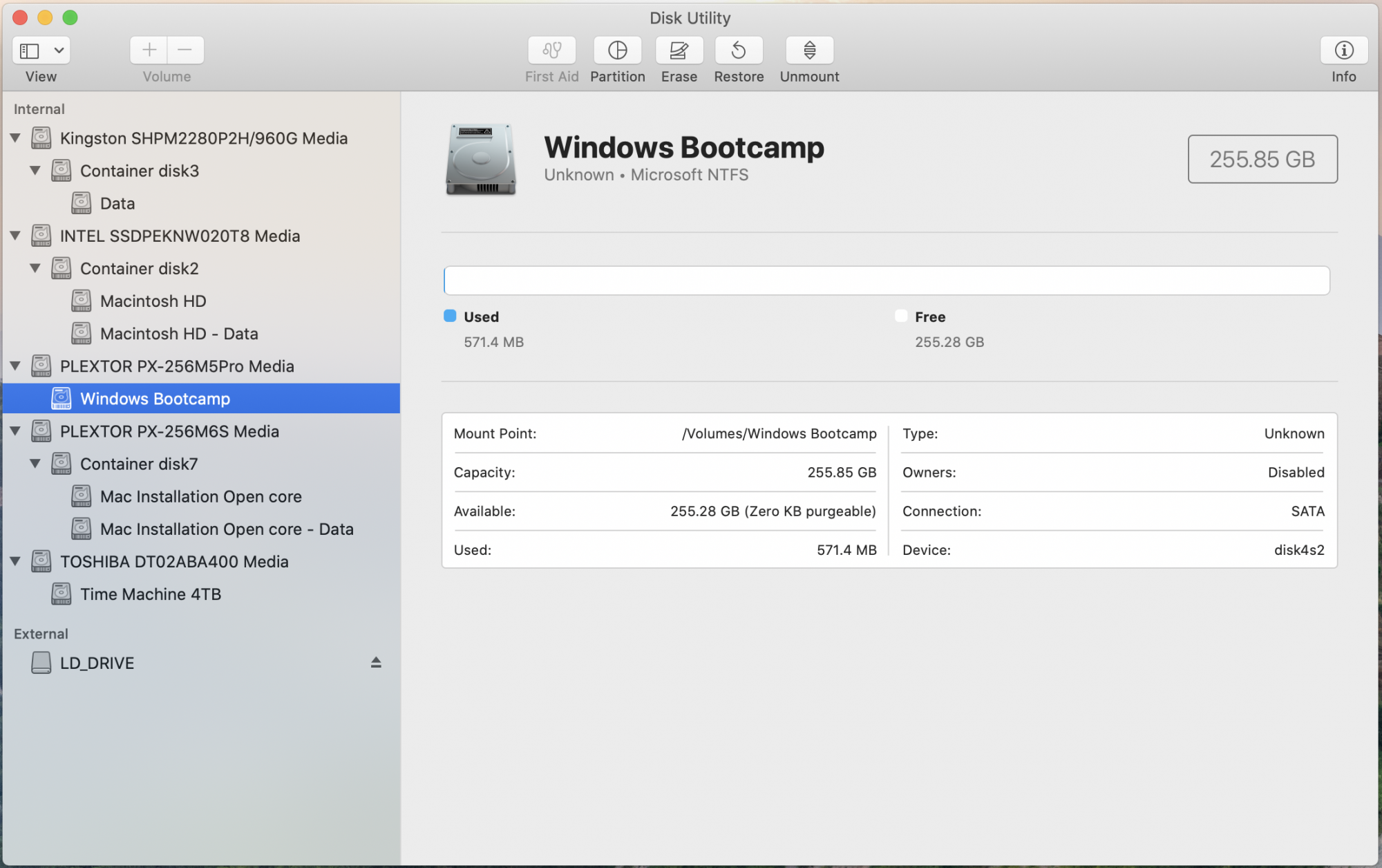Click the Restore toolbar icon
Screen dimensions: 1382x868
[739, 50]
